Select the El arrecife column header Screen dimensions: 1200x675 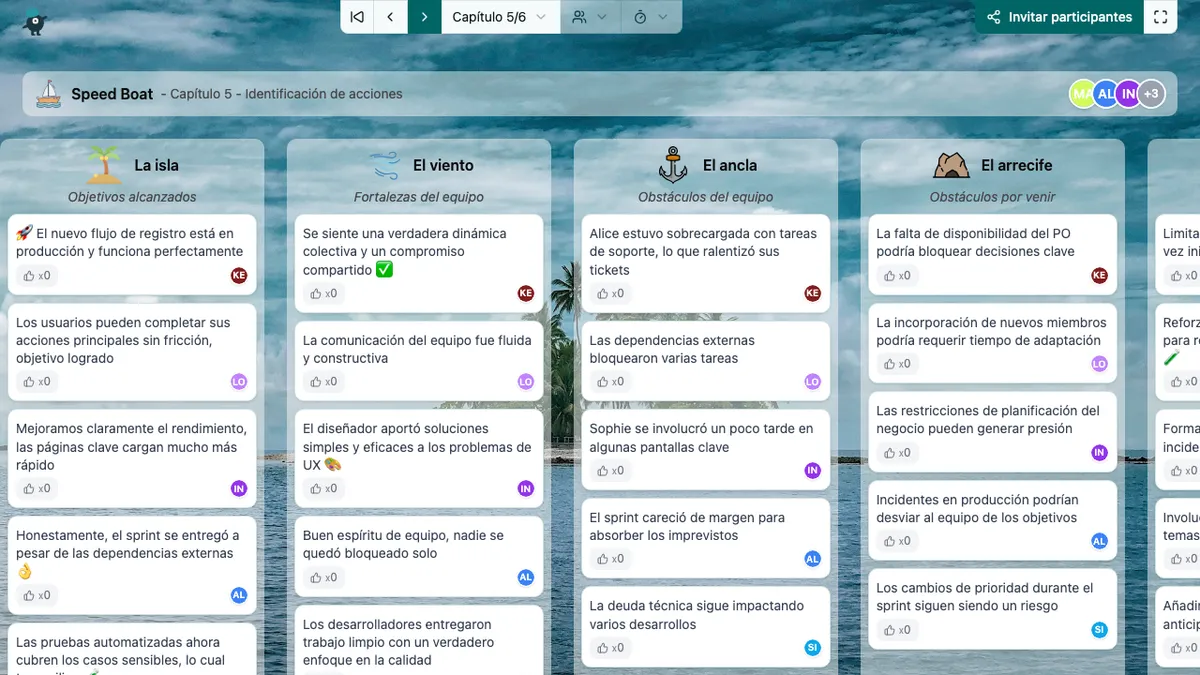click(x=1015, y=166)
